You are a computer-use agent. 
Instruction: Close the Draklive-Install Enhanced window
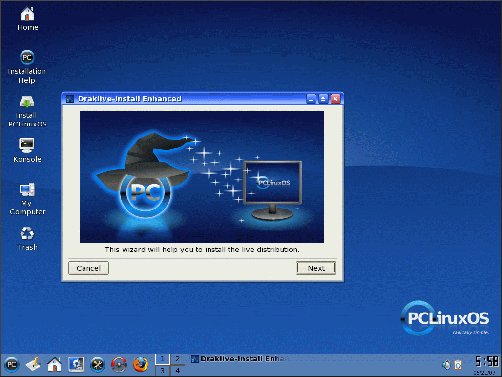pyautogui.click(x=335, y=99)
